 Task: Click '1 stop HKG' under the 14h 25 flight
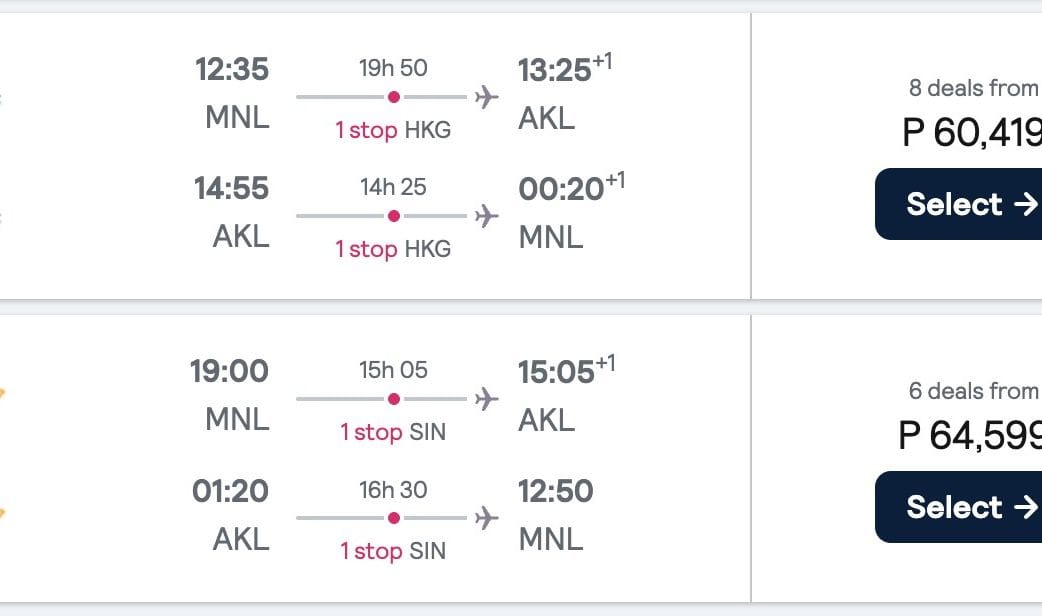pyautogui.click(x=393, y=249)
